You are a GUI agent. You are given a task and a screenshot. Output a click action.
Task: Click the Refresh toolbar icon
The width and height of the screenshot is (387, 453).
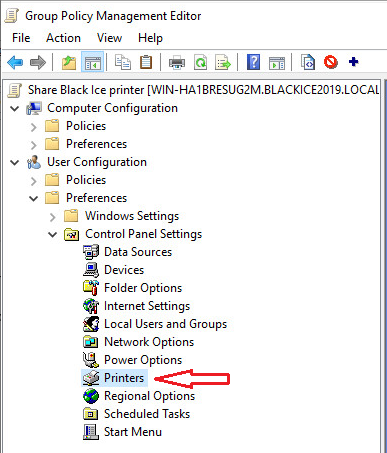[x=200, y=62]
